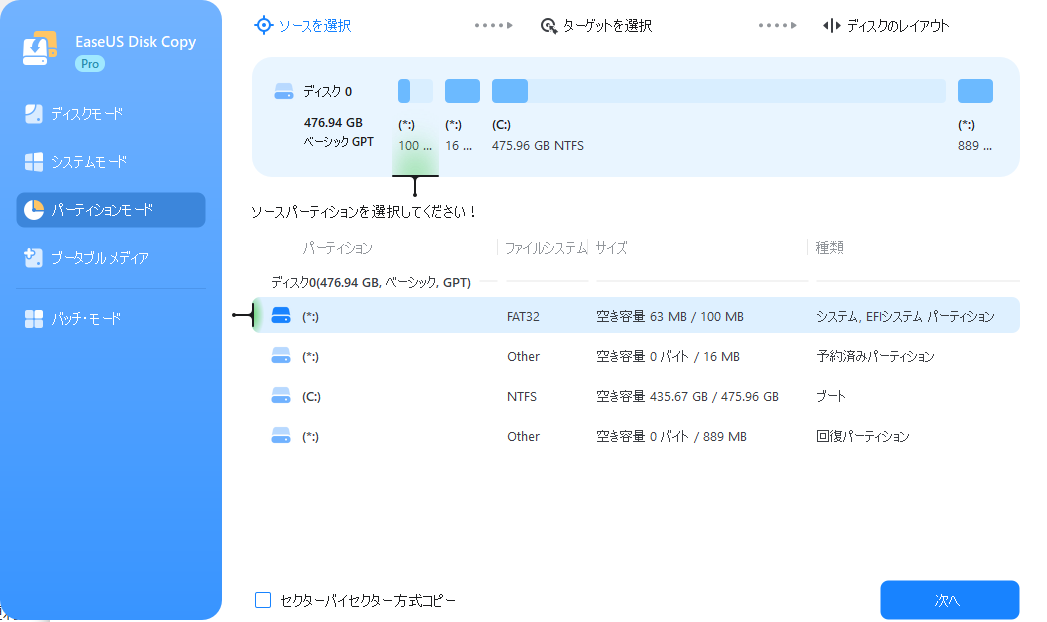Click 空き容量 0 バイト / 16 MB
Viewport: 1047px width, 622px height.
668,356
